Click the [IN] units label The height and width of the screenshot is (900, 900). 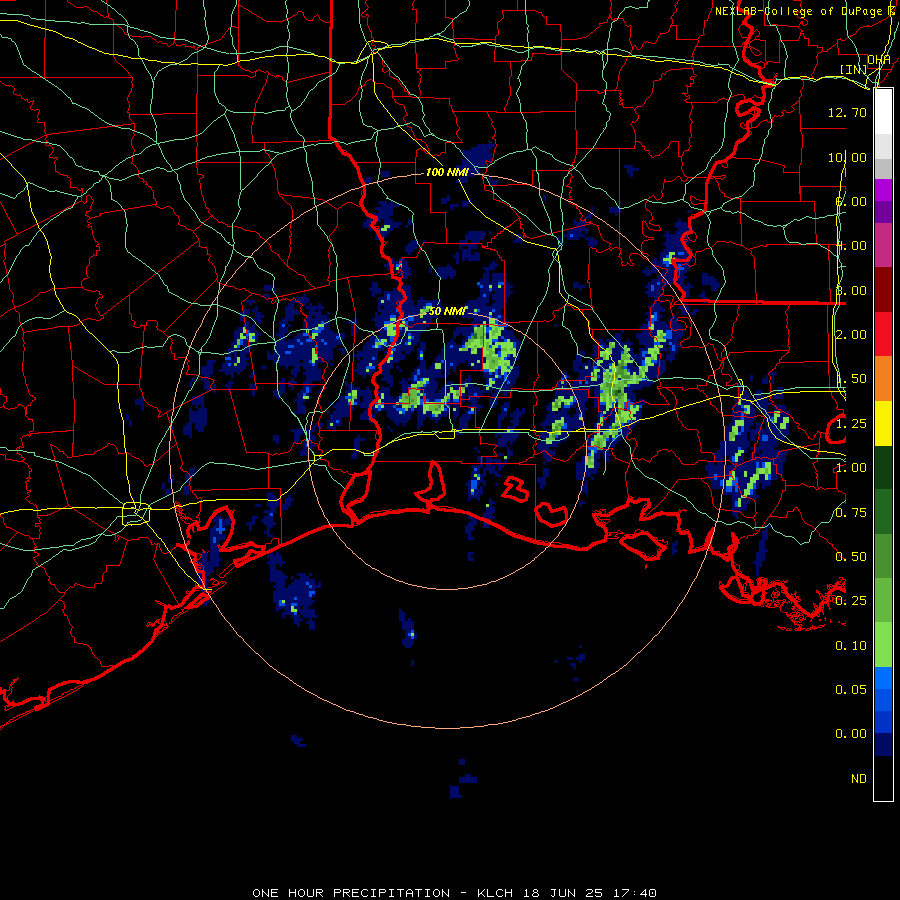pyautogui.click(x=854, y=69)
